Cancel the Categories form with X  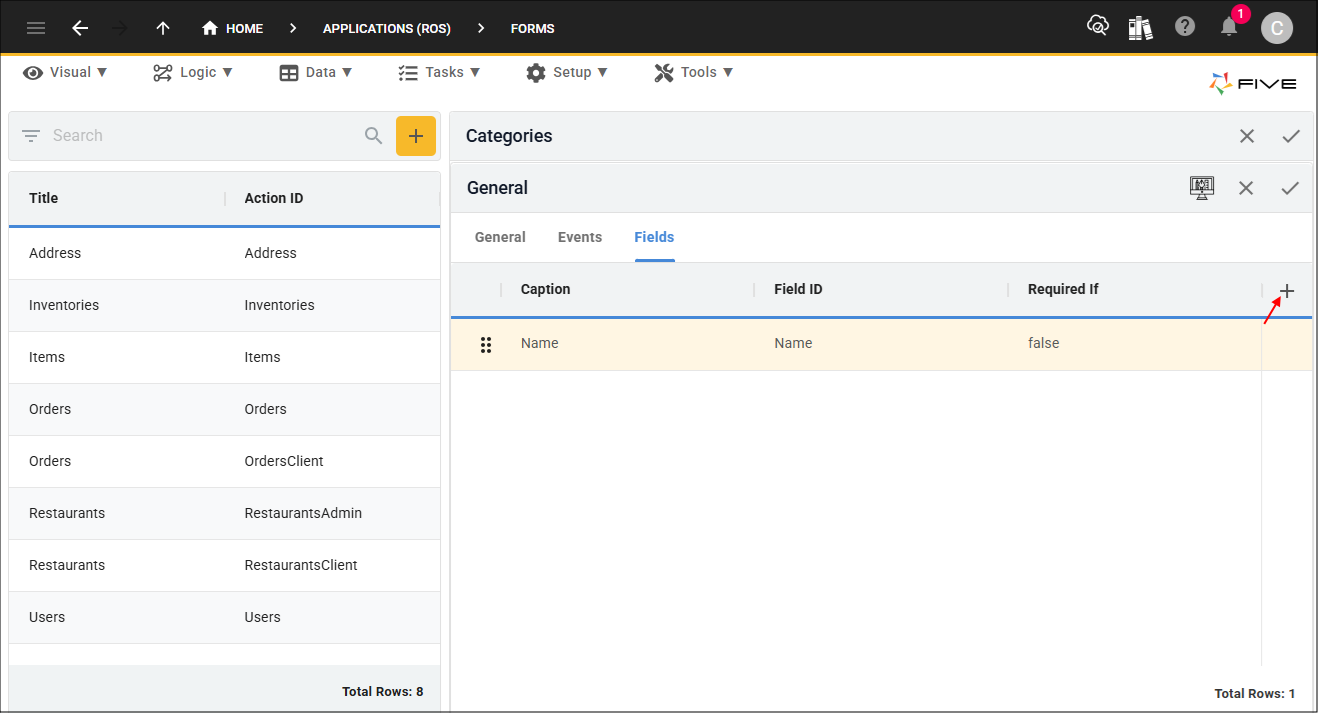point(1247,136)
